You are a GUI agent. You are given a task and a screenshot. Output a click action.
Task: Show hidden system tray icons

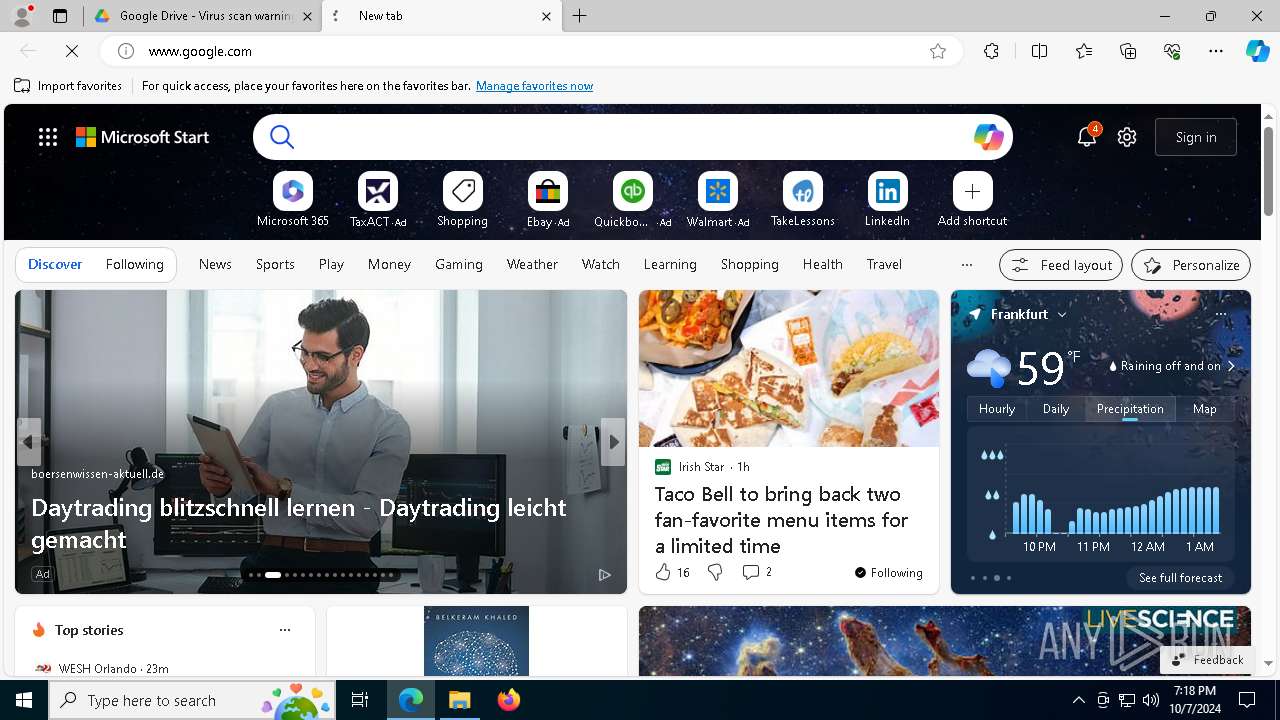(x=1078, y=700)
